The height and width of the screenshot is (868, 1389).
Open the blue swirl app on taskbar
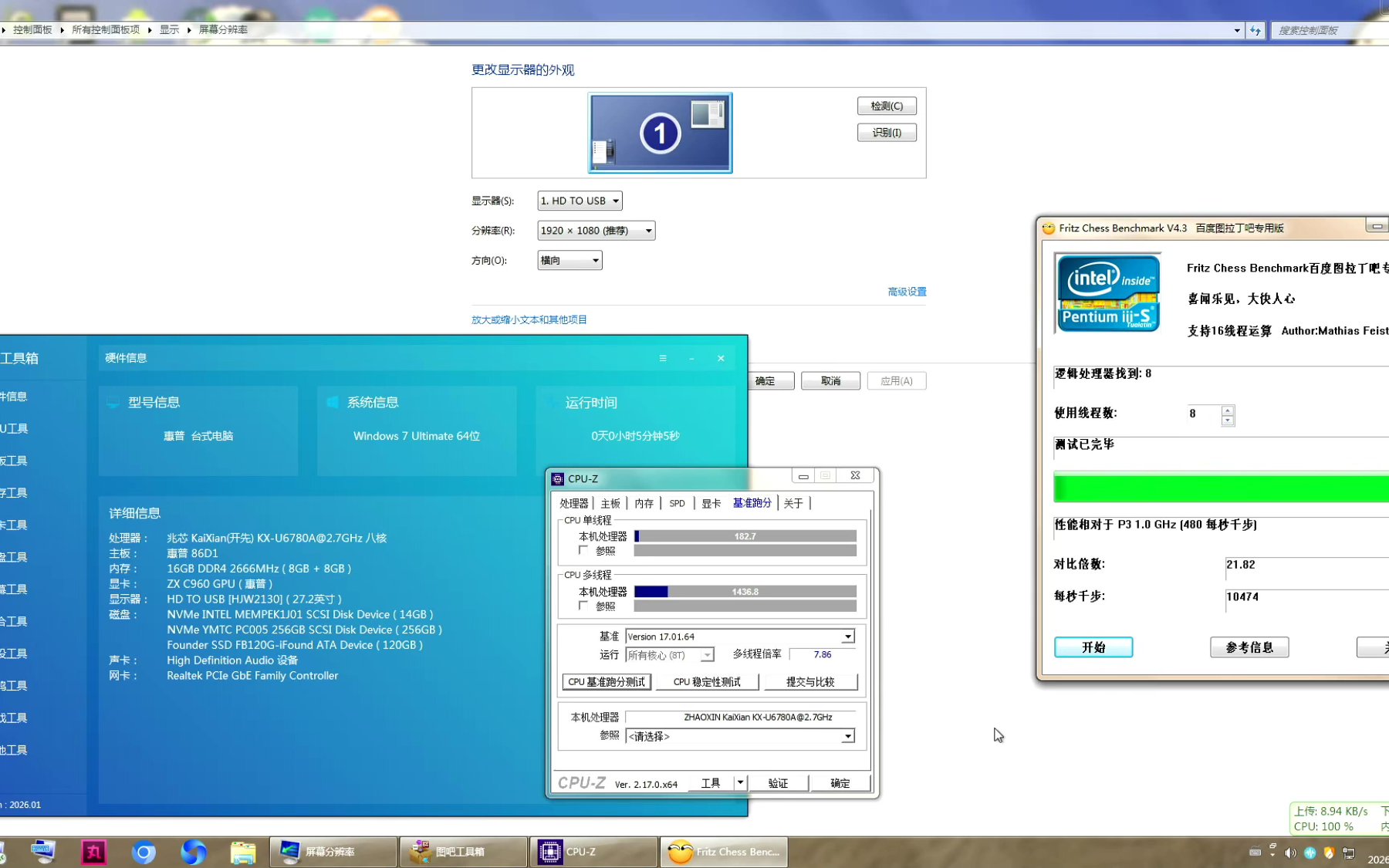(193, 852)
